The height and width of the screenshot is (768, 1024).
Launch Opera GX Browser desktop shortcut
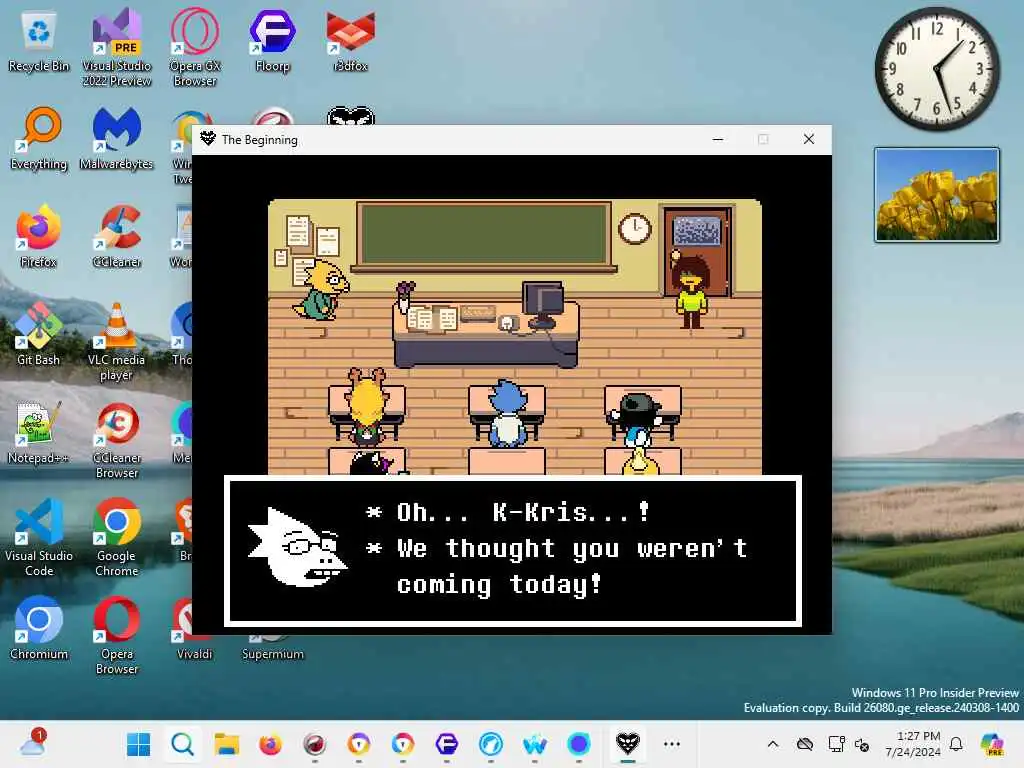(195, 47)
